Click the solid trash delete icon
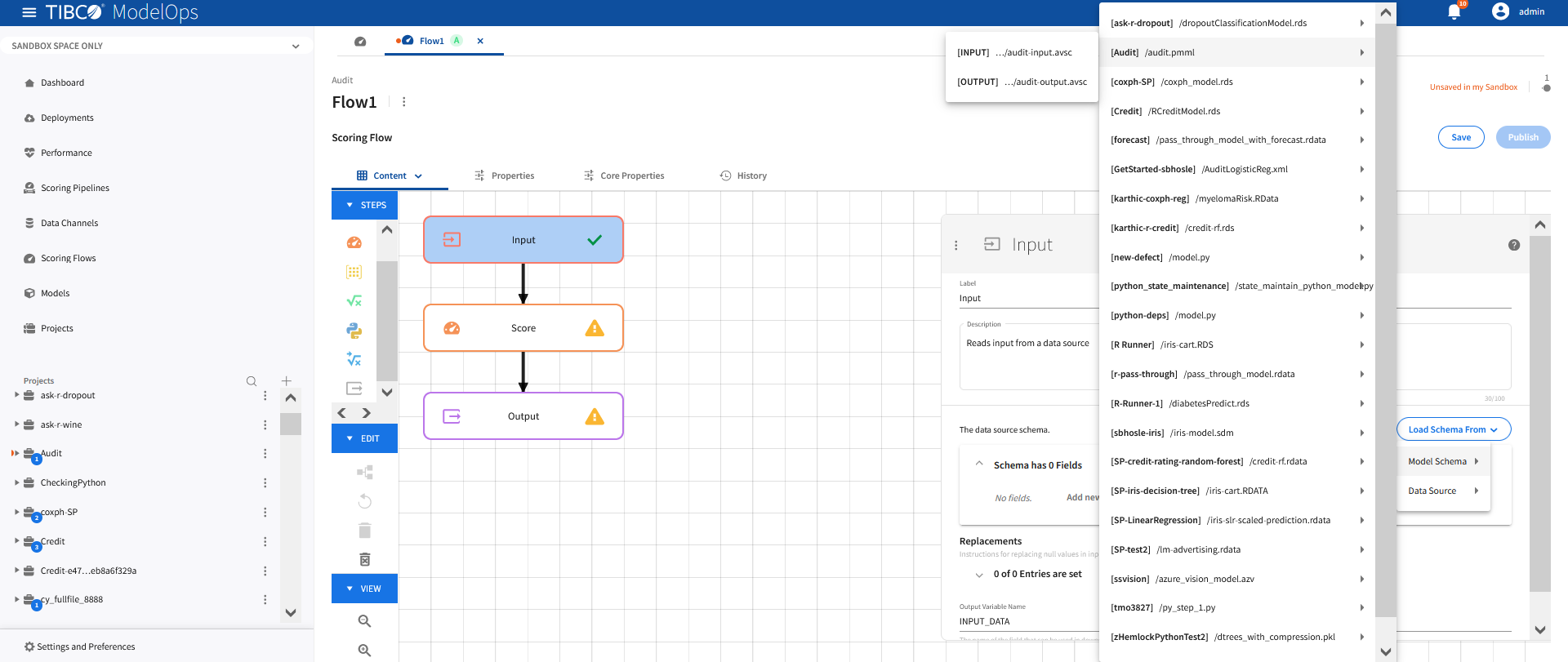Screen dimensions: 1568x662 click(365, 531)
